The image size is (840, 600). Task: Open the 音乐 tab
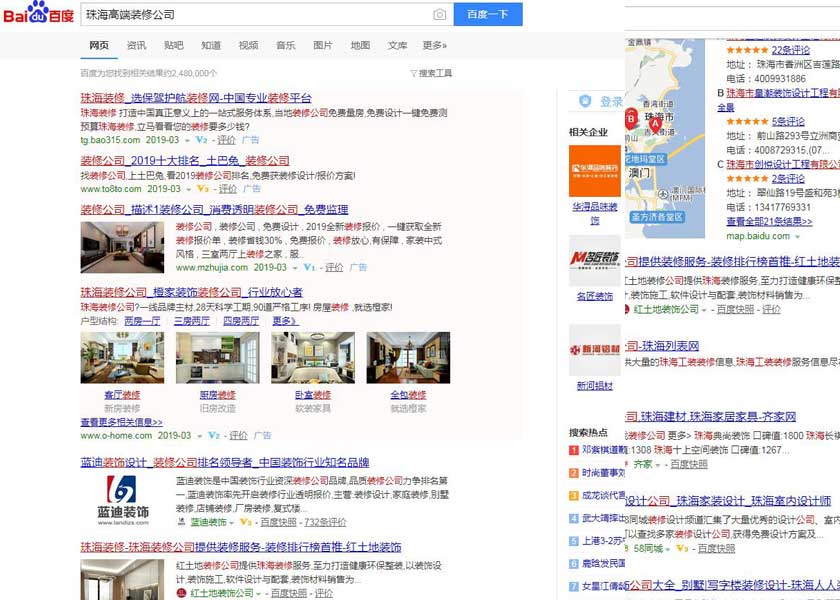tap(286, 46)
